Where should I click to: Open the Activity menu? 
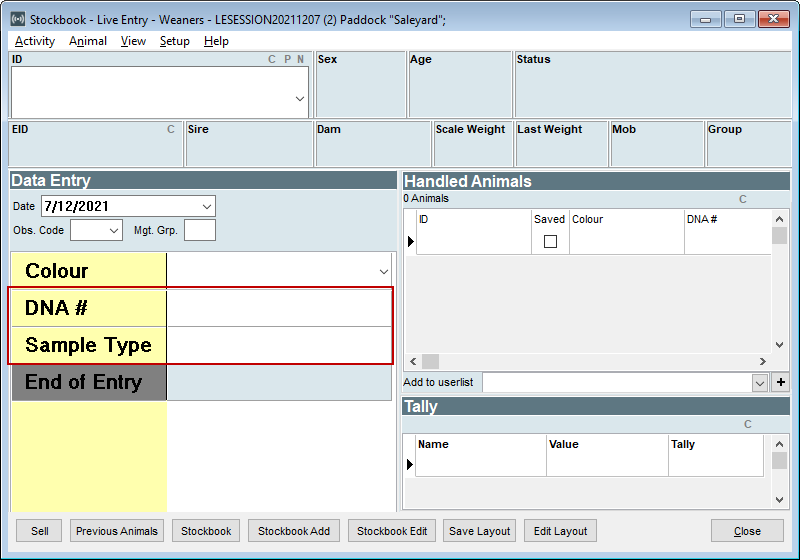[35, 41]
